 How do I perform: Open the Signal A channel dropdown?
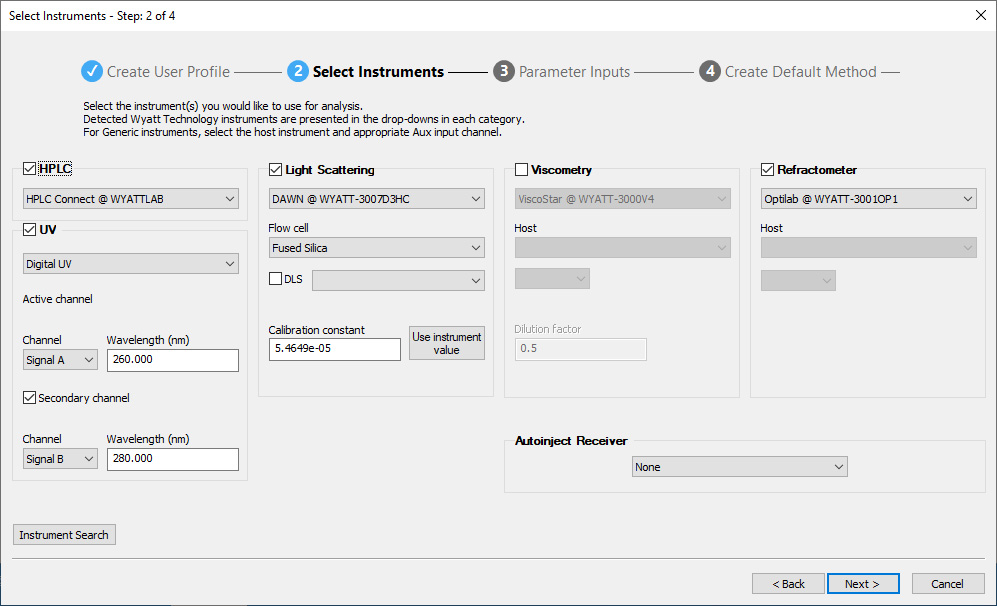[x=60, y=360]
